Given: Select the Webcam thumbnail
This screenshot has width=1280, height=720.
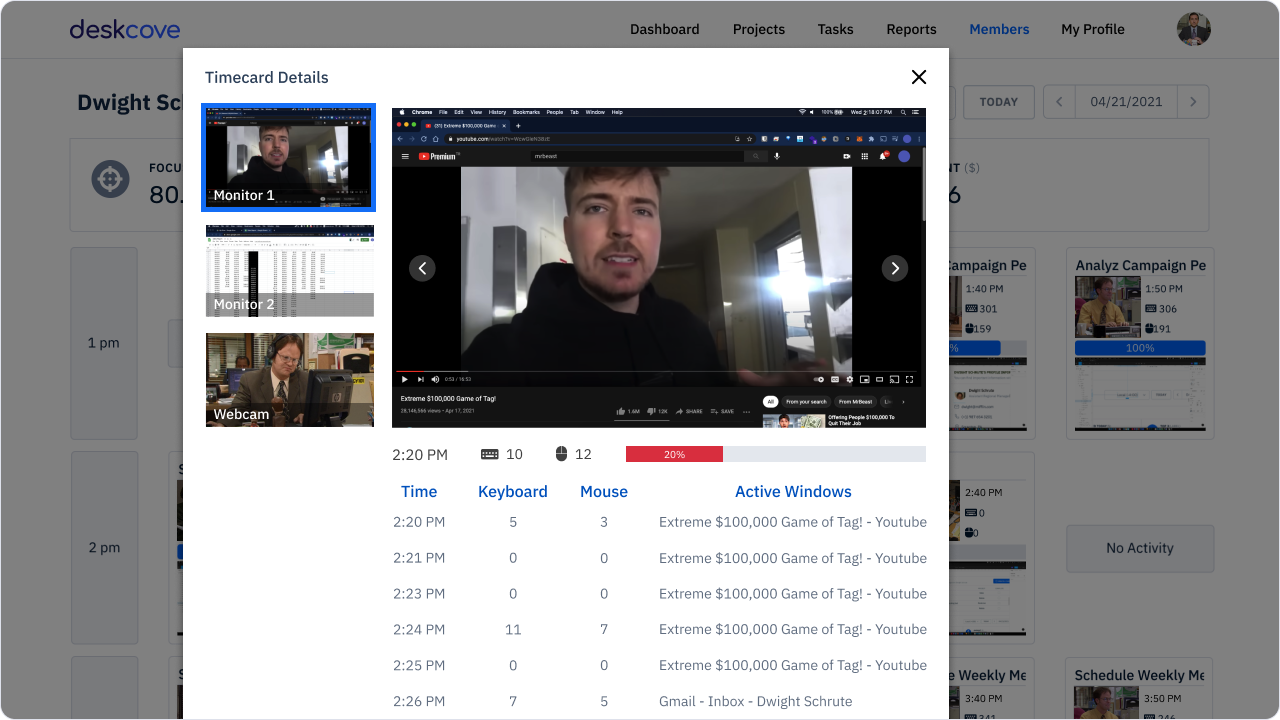Looking at the screenshot, I should [x=290, y=380].
